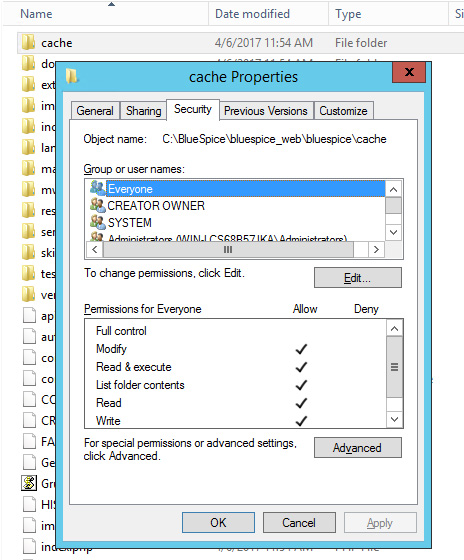Click the folder icon starting with 've'
Screen dimensions: 464x560
click(x=28, y=295)
